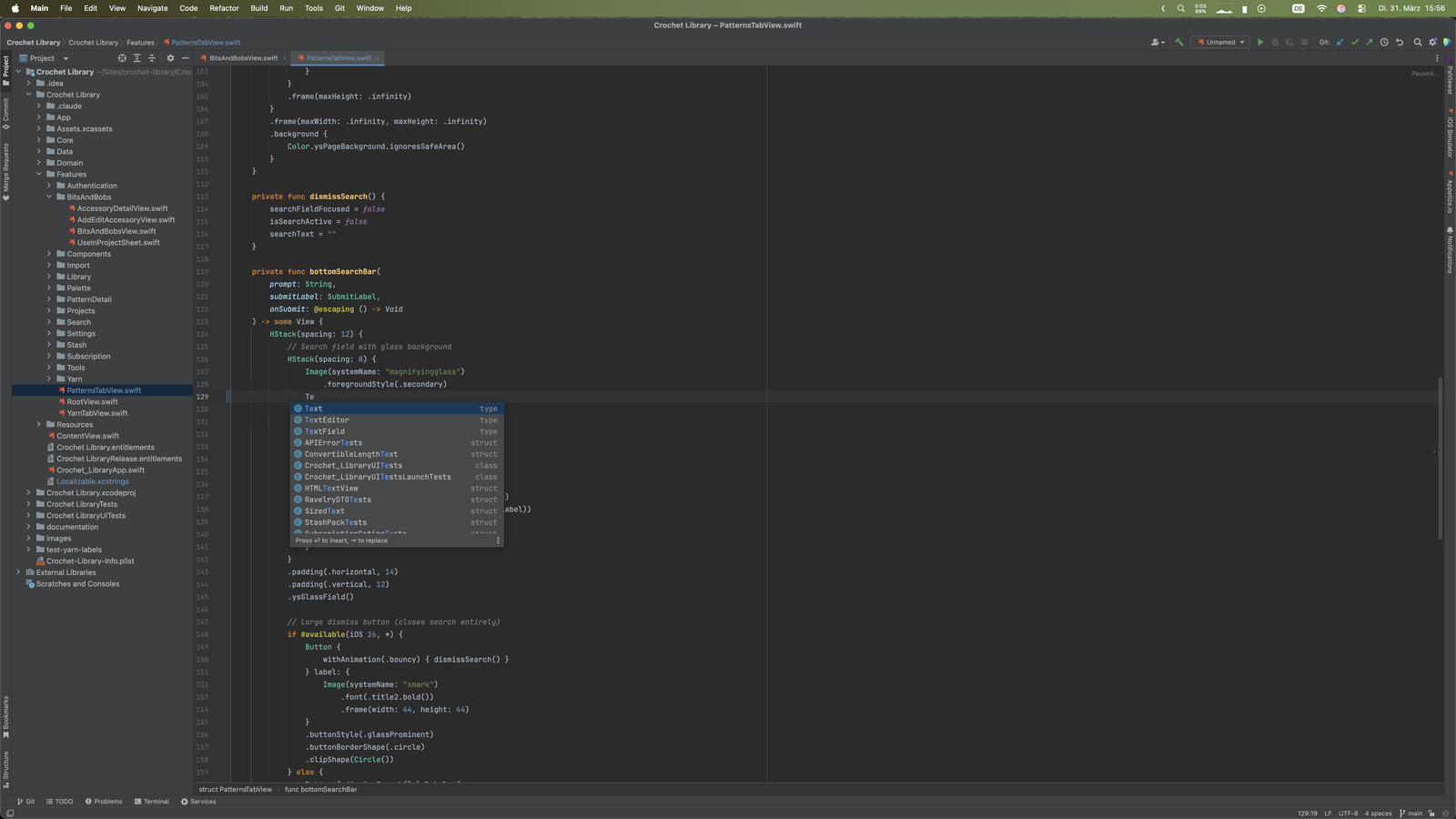
Task: Click the green Build hammer icon
Action: click(1179, 42)
